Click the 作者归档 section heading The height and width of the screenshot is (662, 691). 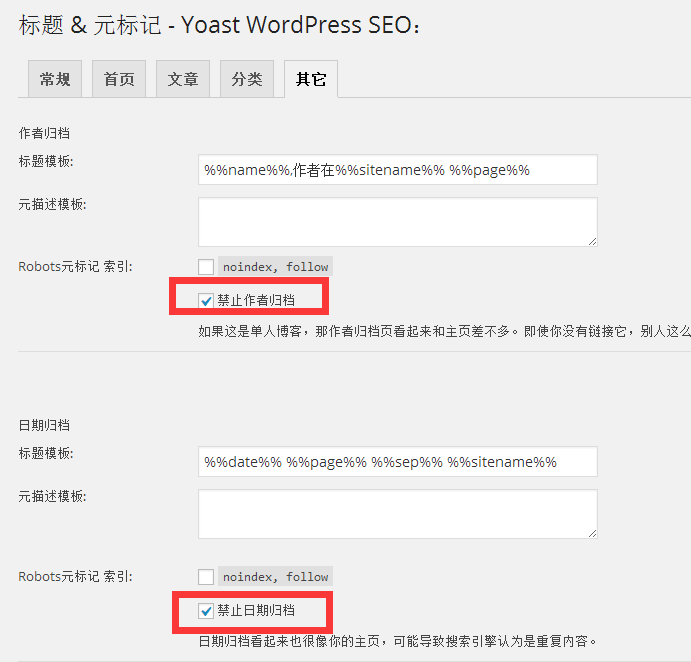(44, 133)
